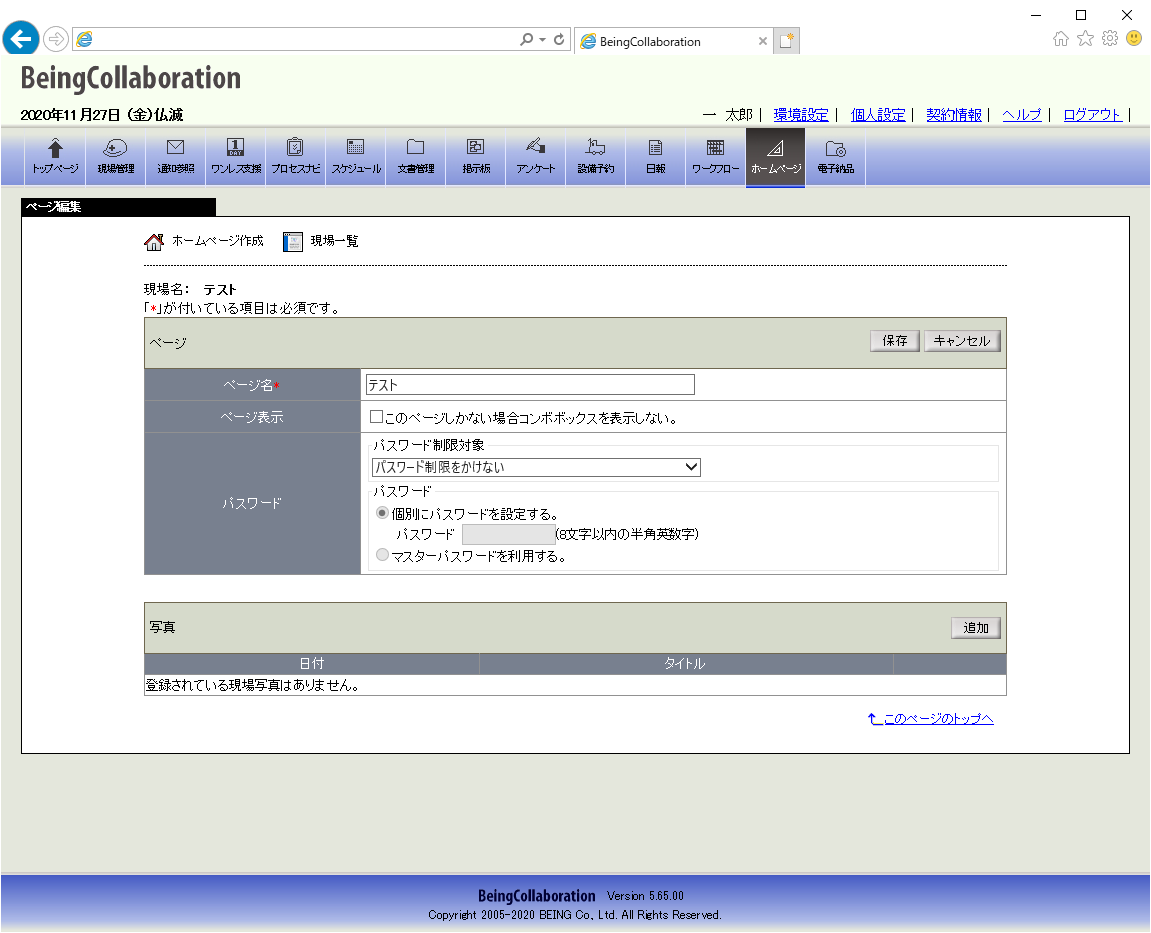The image size is (1151, 933).
Task: Open プロセスナビ clipboard icon
Action: [295, 156]
